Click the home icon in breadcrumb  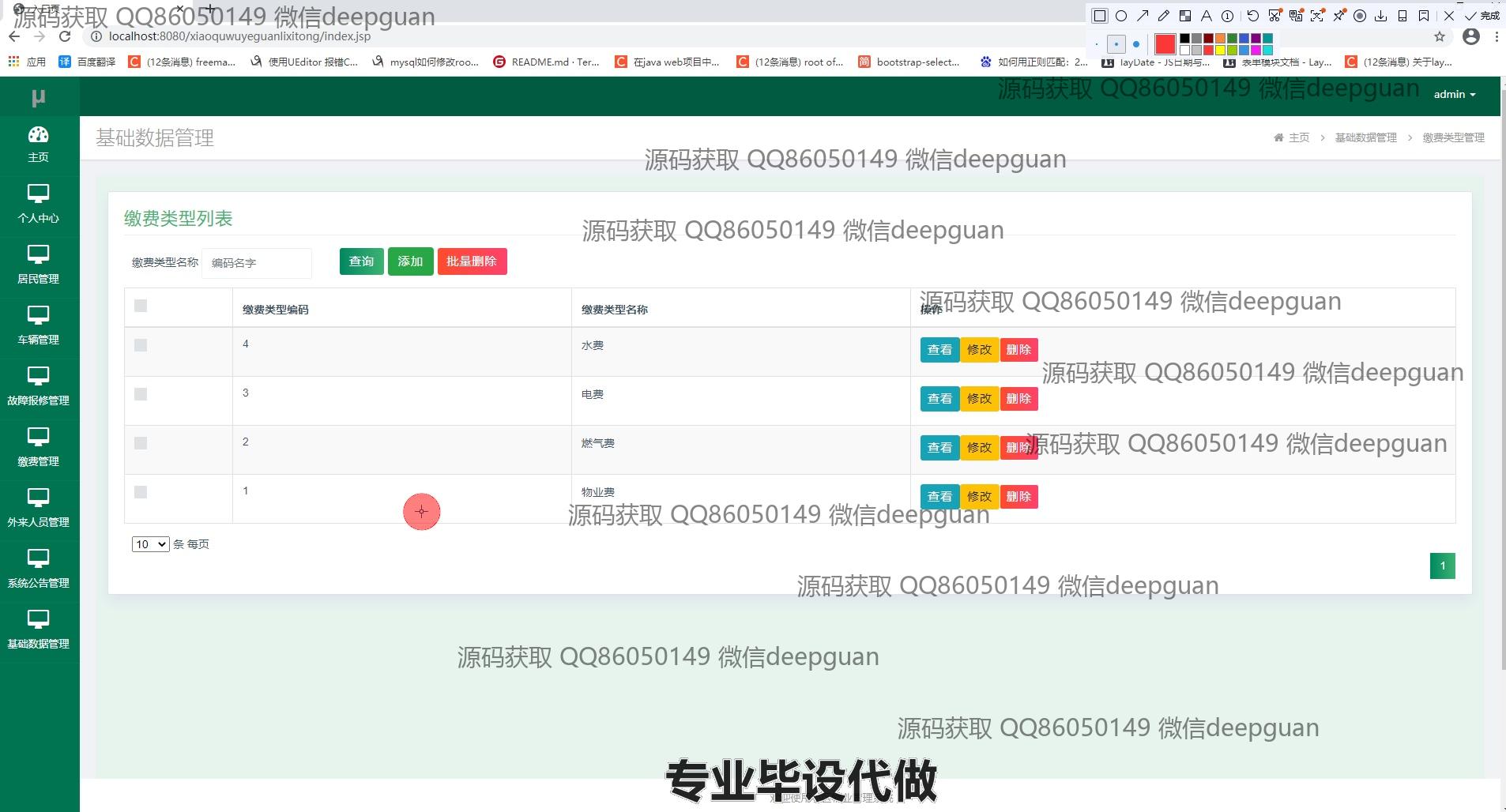point(1278,137)
